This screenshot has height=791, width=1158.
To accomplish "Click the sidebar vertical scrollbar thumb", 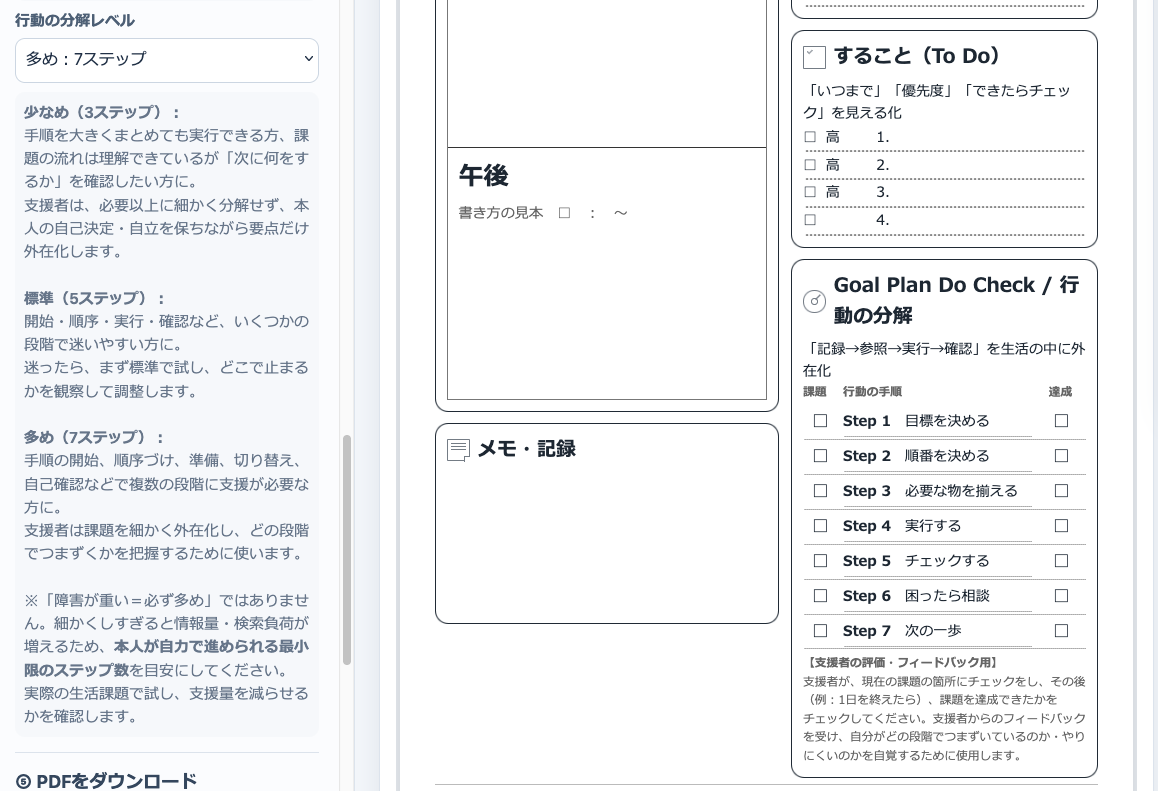I will coord(346,550).
